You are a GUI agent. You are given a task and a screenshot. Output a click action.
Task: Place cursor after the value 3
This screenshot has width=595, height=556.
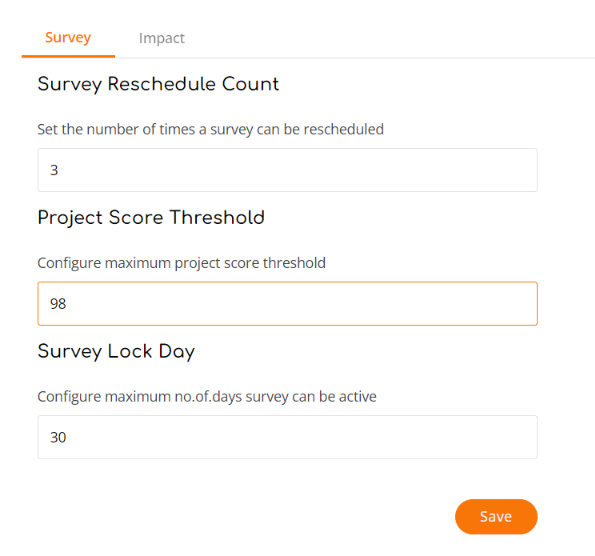[x=60, y=170]
